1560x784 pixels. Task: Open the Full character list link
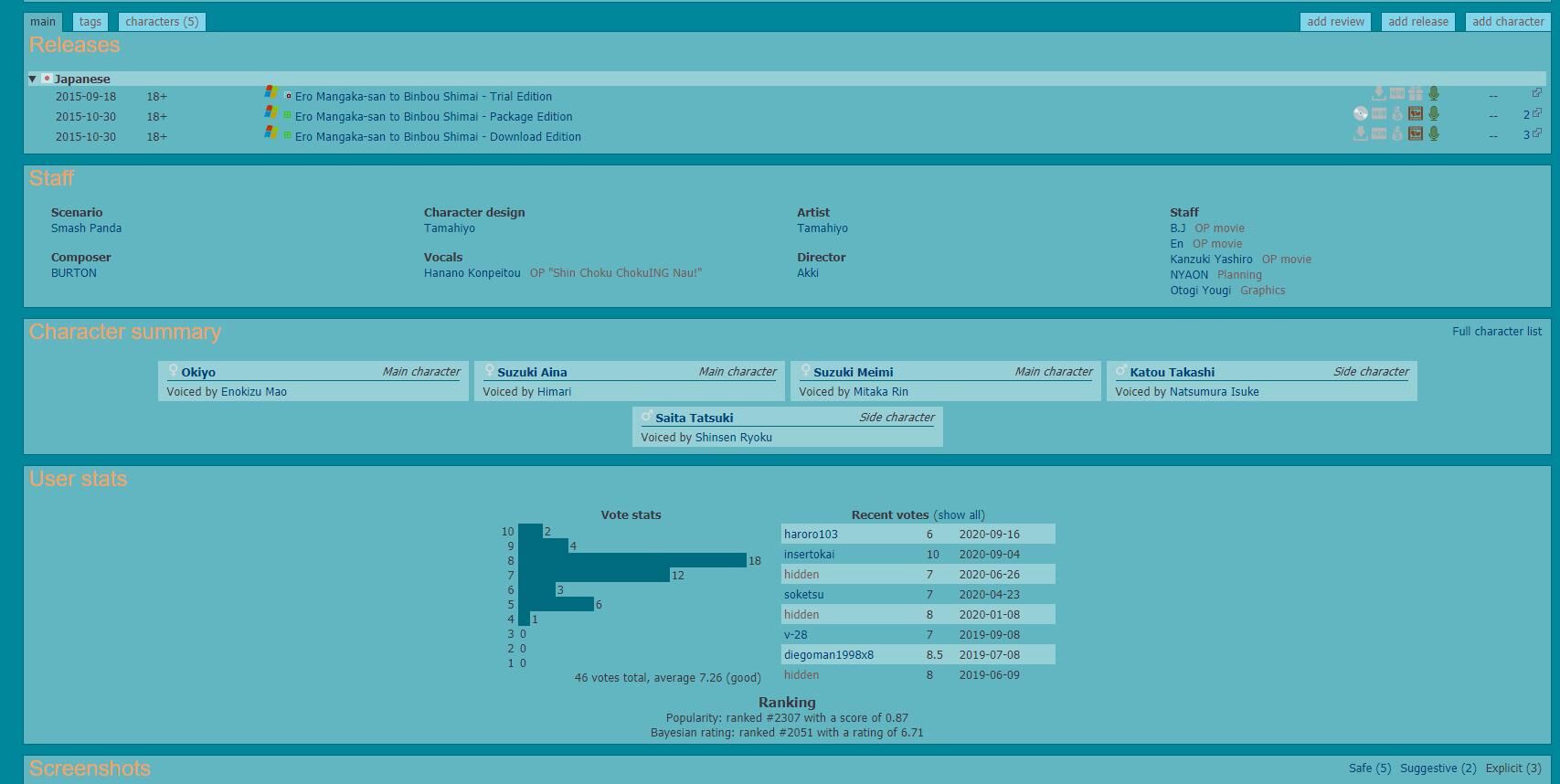point(1496,332)
